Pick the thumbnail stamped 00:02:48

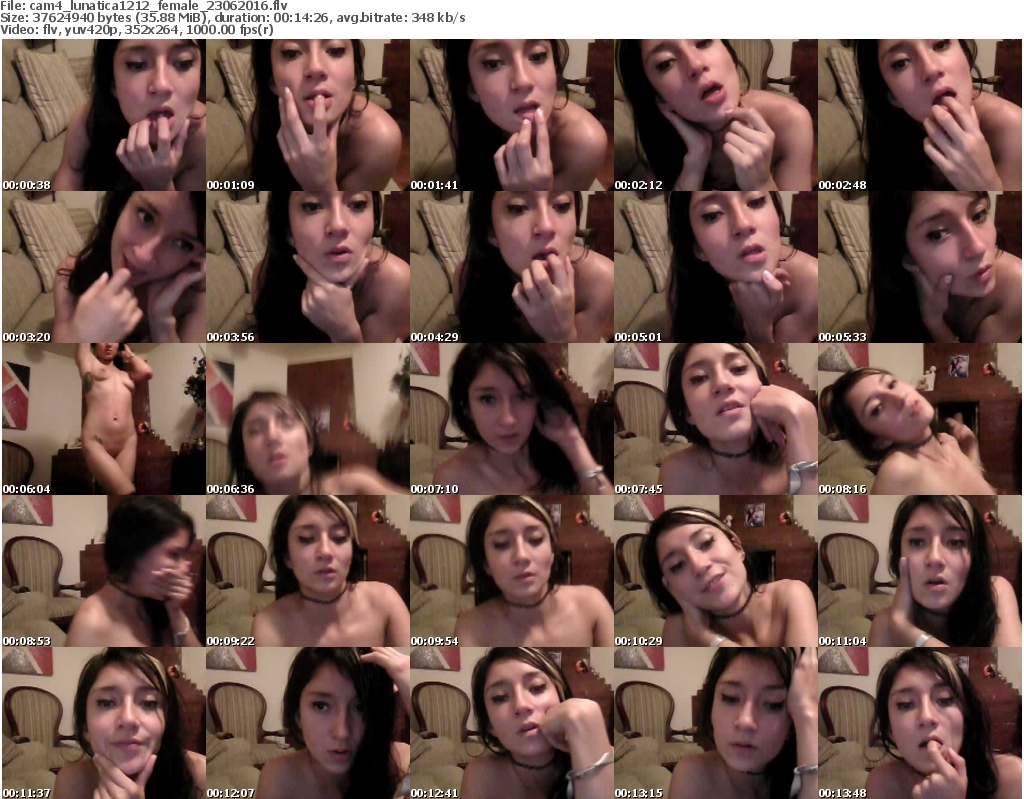coord(920,115)
